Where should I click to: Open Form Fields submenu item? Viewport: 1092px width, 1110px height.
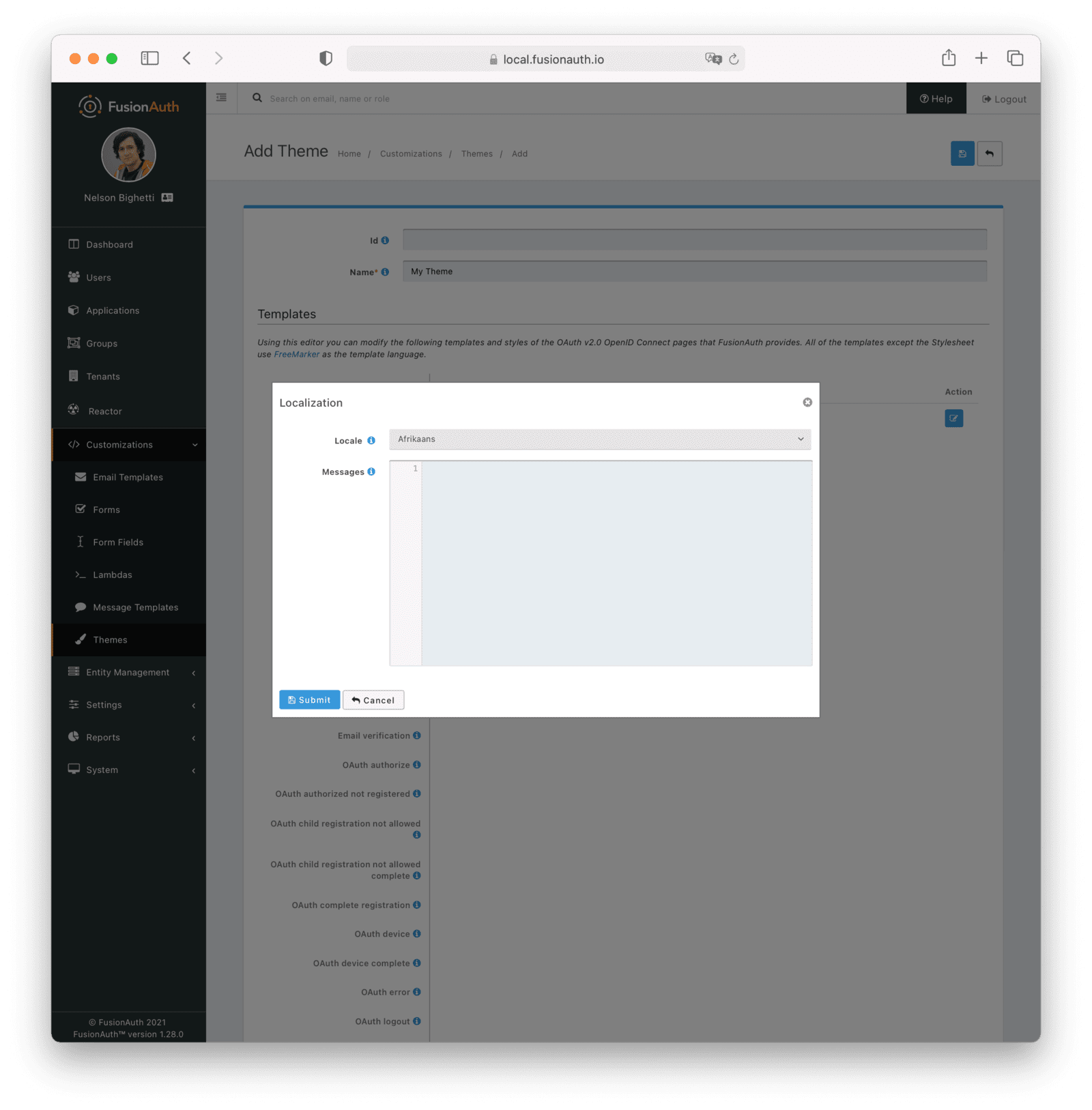(129, 542)
